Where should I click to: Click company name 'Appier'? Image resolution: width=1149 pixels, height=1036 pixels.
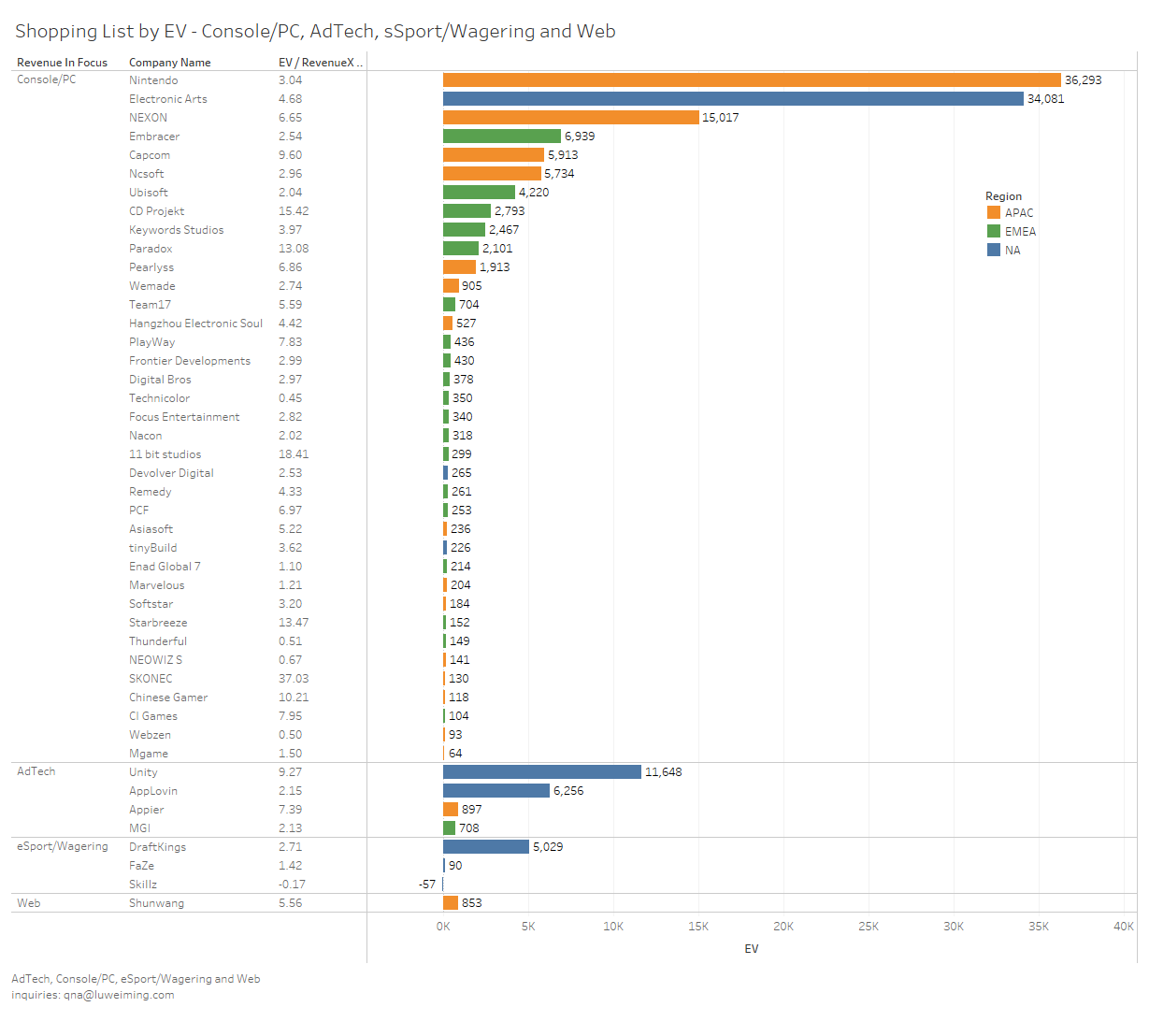click(147, 810)
